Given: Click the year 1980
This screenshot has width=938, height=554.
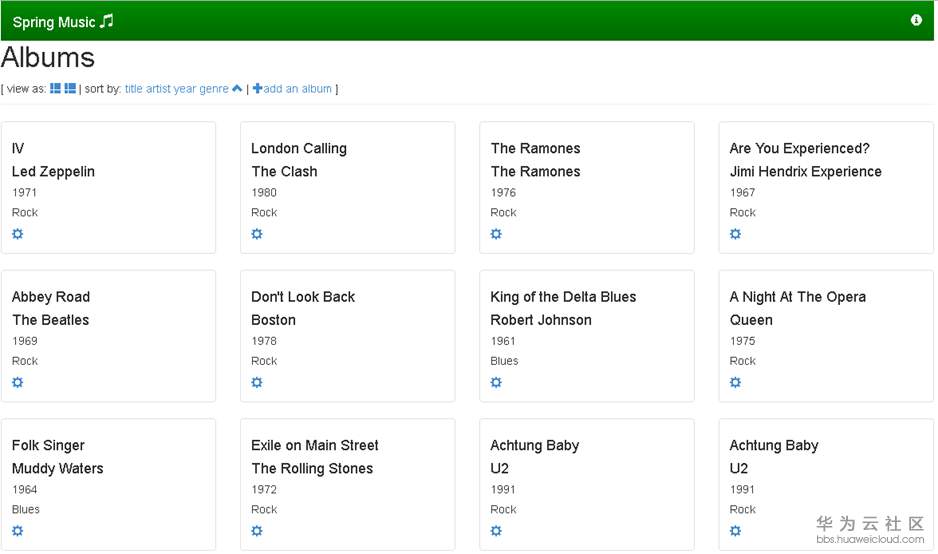Looking at the screenshot, I should tap(264, 193).
